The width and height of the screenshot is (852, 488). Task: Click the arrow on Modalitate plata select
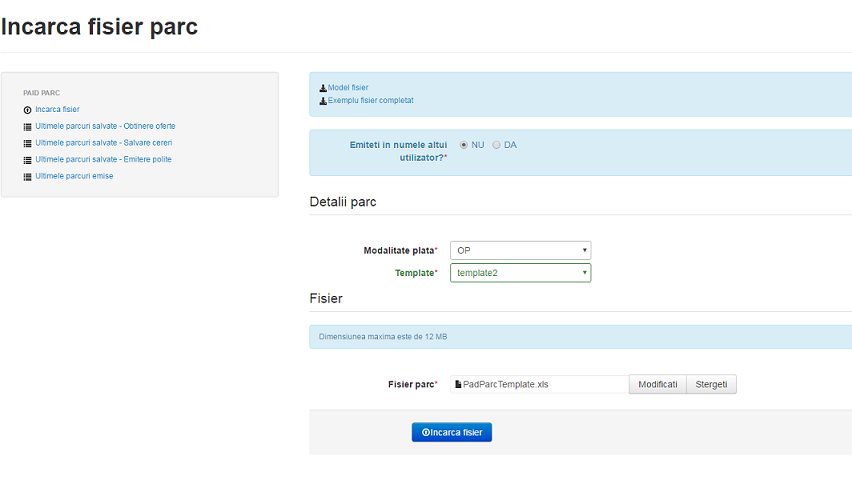pyautogui.click(x=585, y=251)
